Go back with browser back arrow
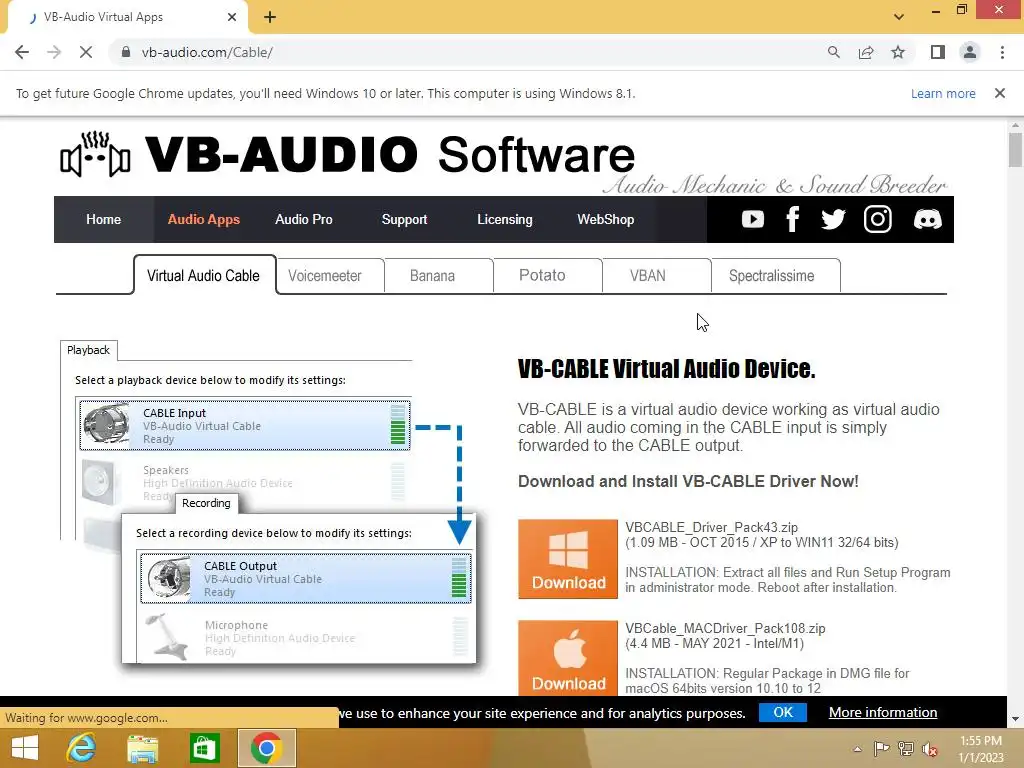The image size is (1024, 768). pos(22,52)
